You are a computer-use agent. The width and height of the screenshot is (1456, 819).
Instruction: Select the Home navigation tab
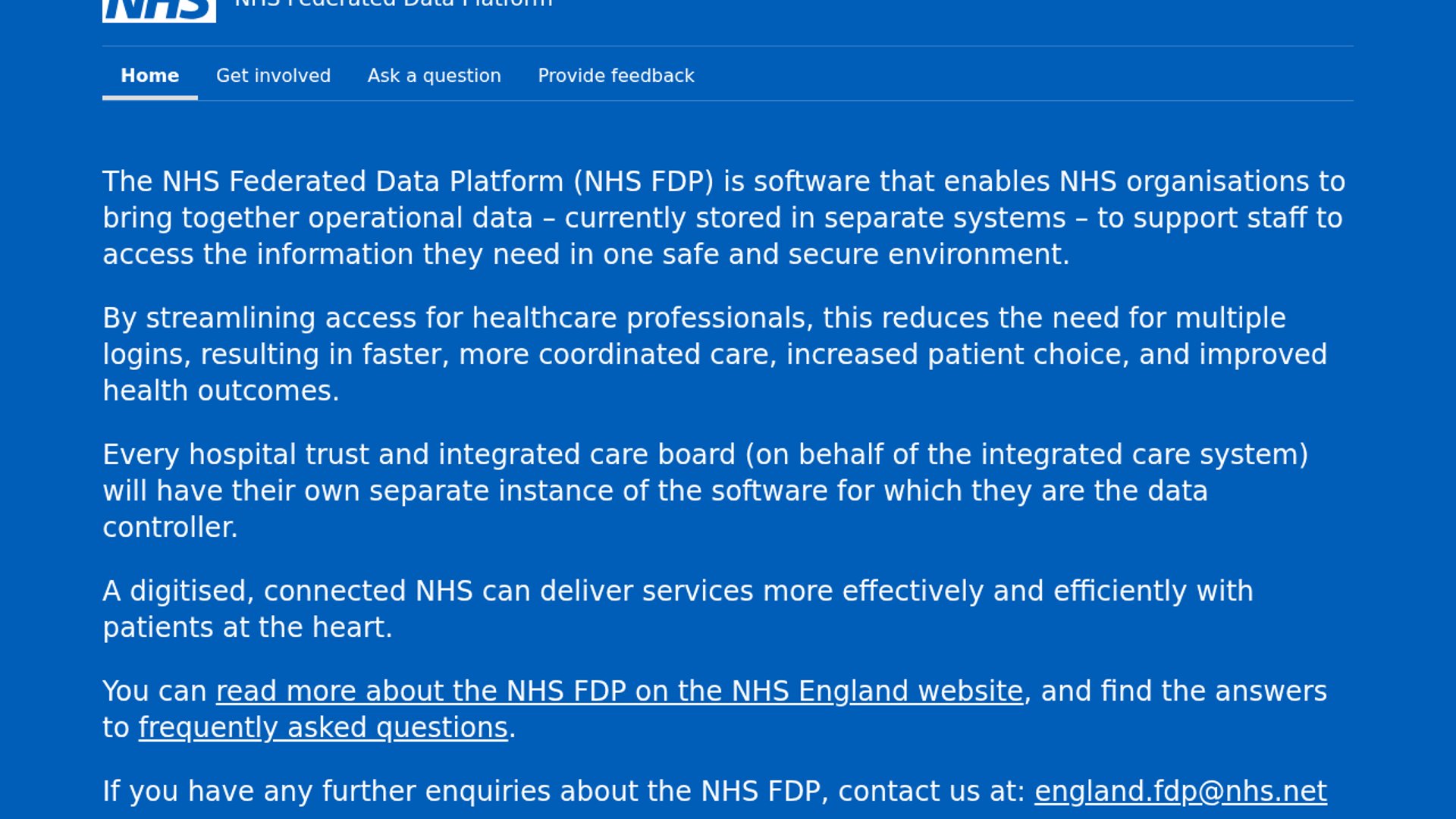click(x=149, y=76)
